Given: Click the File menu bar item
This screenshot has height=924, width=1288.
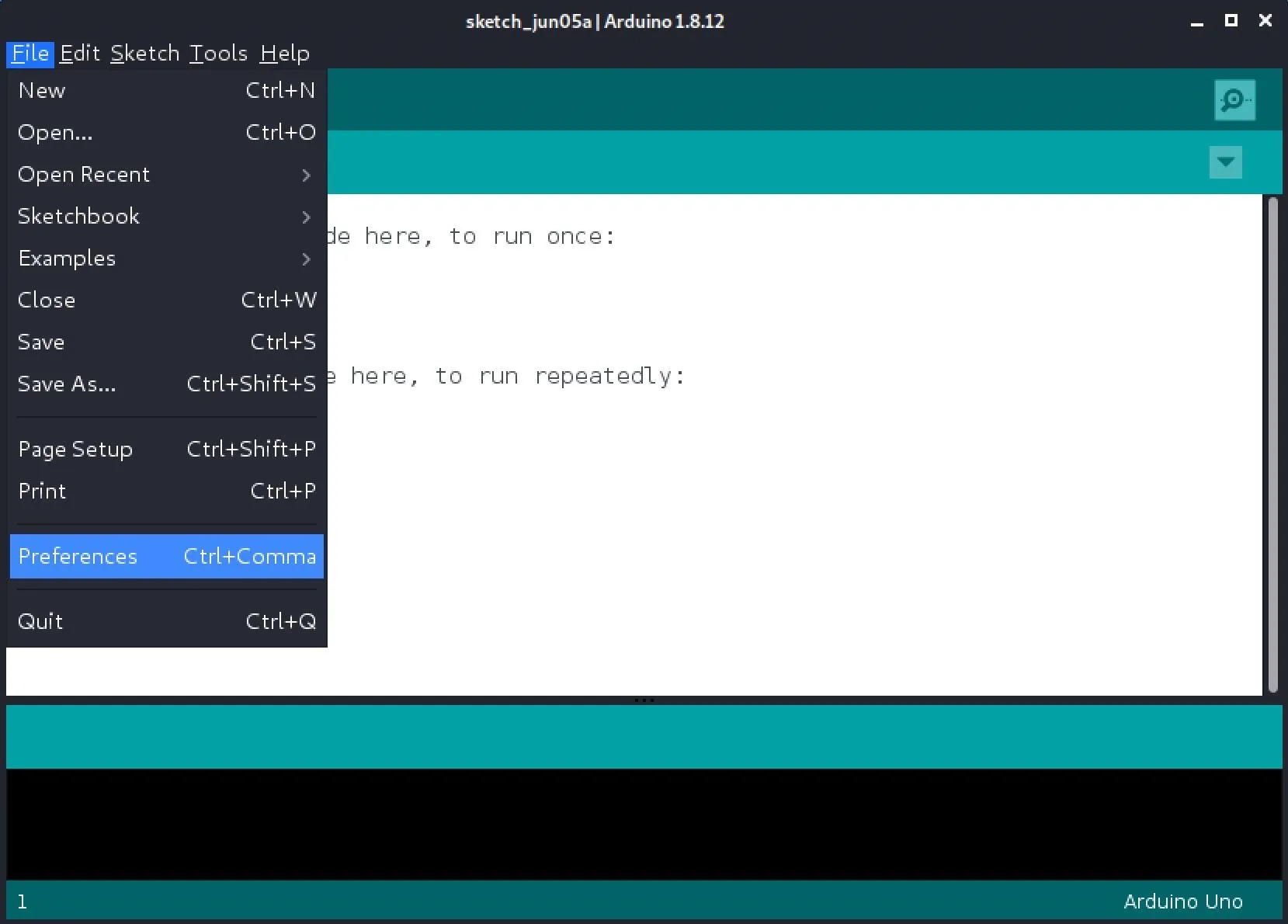Looking at the screenshot, I should tap(30, 54).
